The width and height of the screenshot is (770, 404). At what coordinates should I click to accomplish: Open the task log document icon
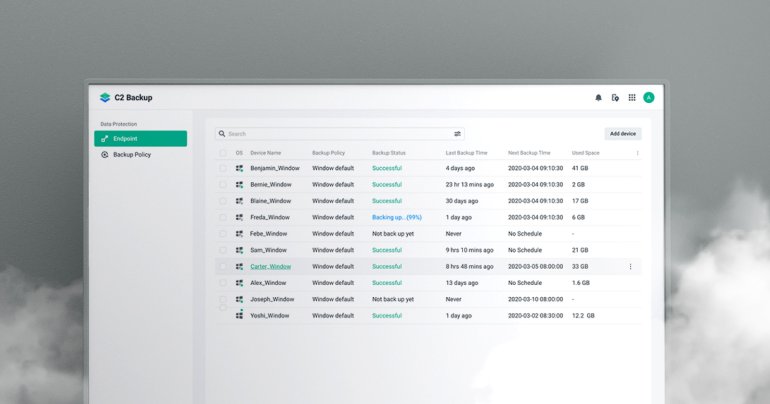[615, 98]
